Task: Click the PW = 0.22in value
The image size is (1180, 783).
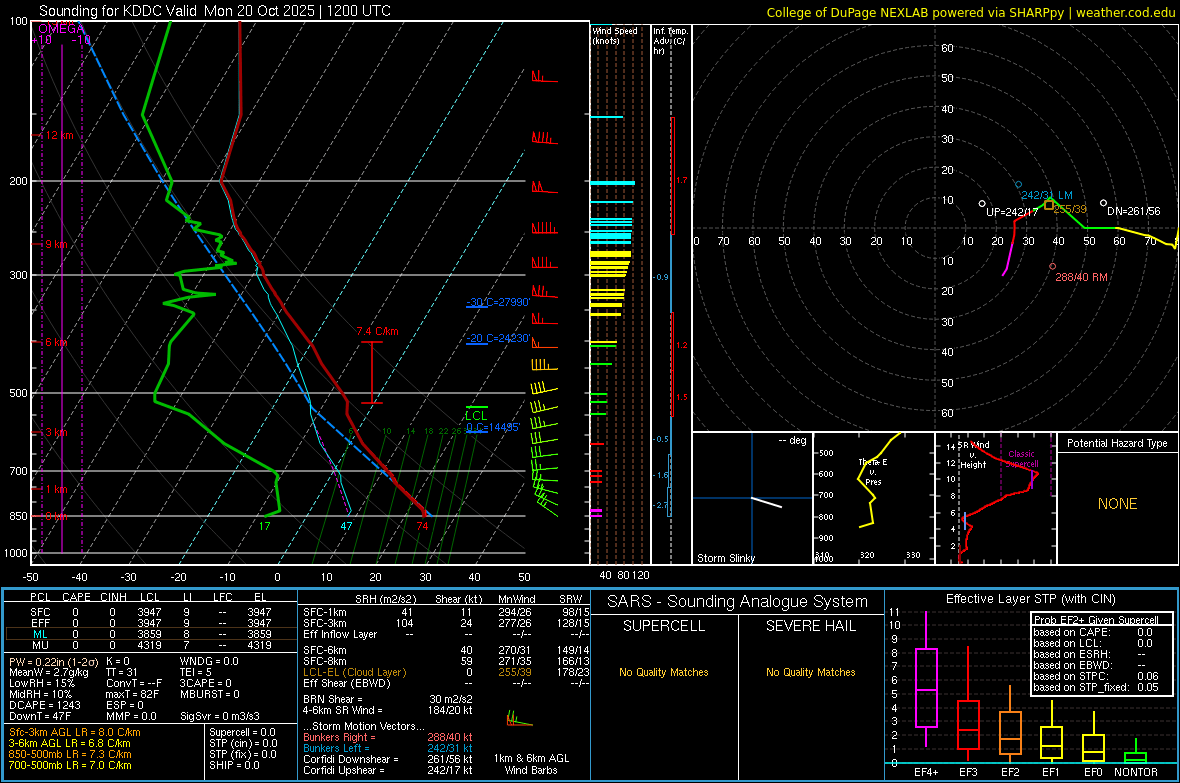Action: click(53, 661)
